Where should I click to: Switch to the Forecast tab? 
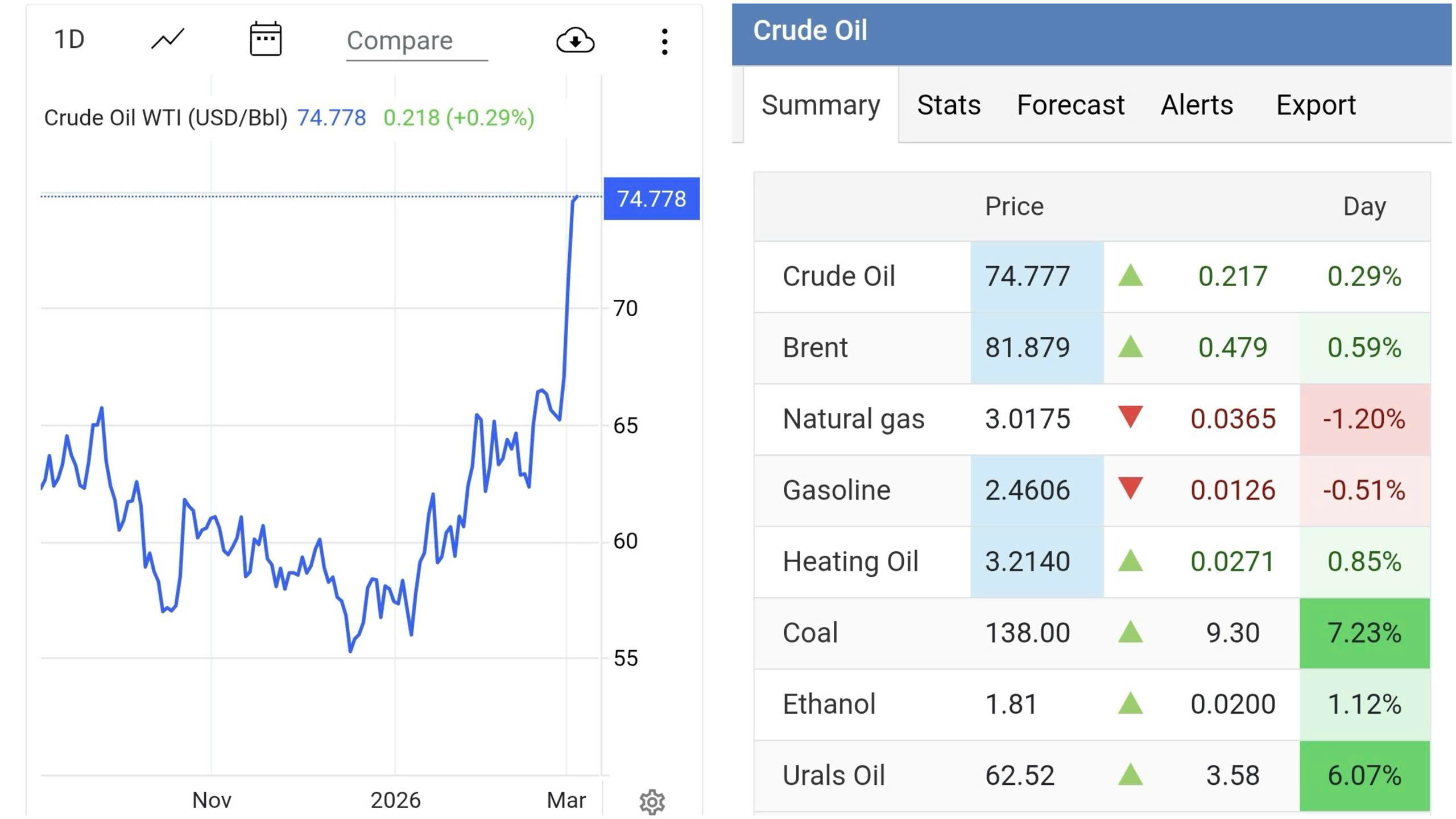1070,105
